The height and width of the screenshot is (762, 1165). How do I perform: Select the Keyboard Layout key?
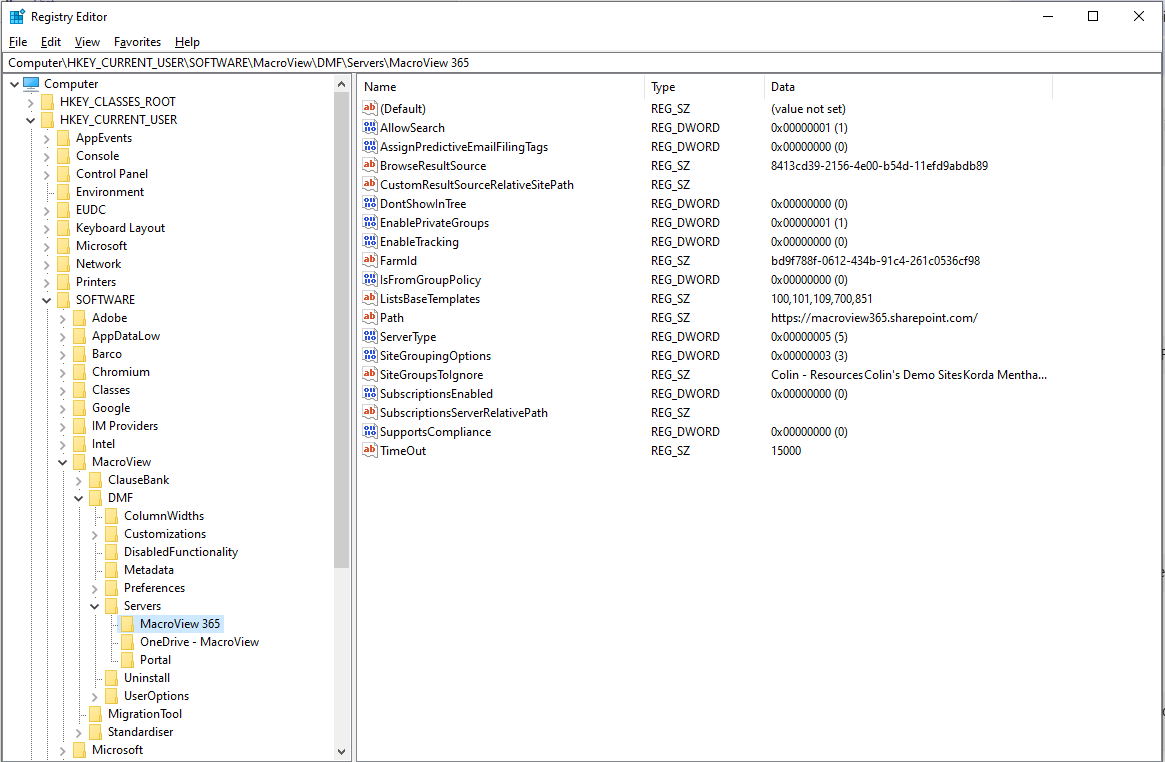tap(120, 228)
